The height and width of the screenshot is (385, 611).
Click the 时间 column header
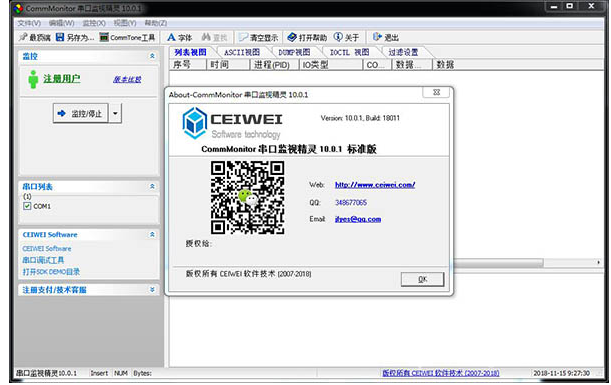[x=228, y=65]
